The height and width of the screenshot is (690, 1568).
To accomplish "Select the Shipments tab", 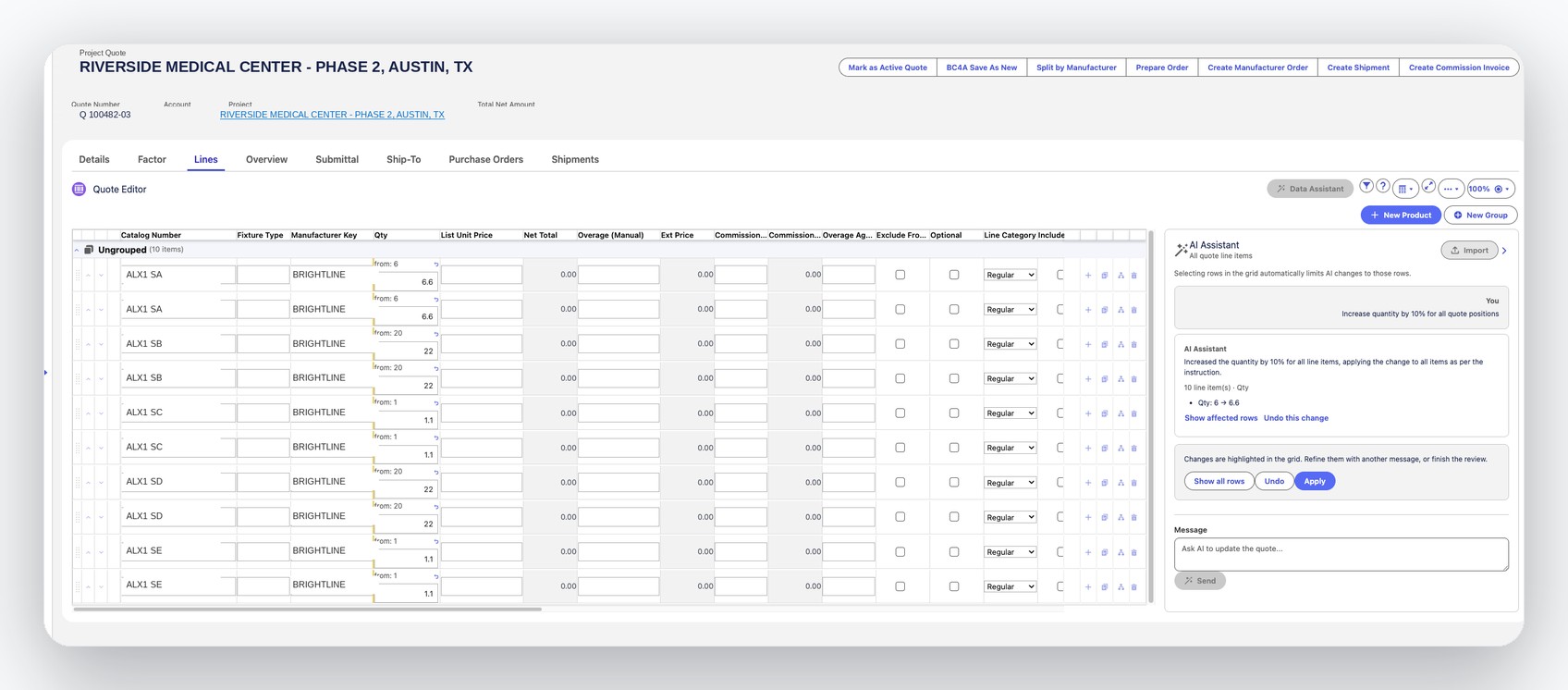I will (x=575, y=159).
